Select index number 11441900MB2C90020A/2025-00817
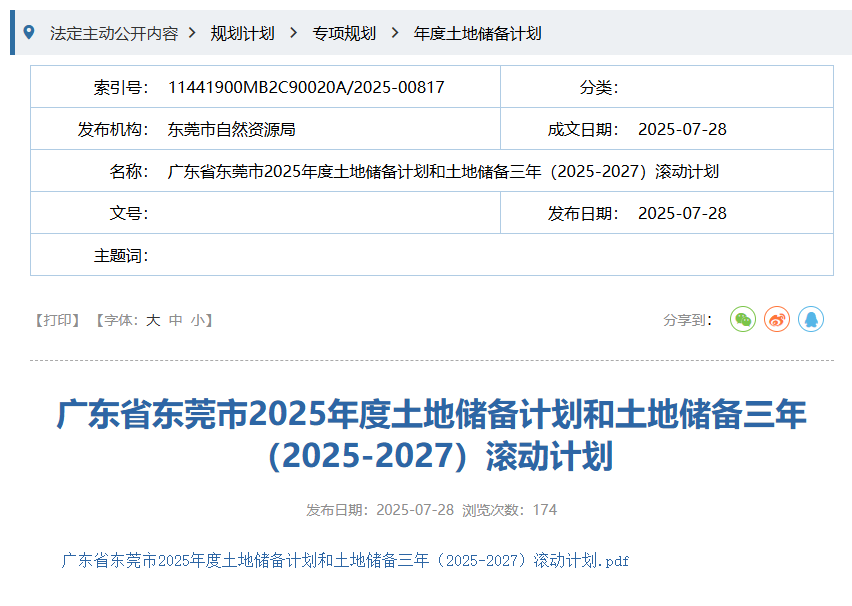This screenshot has height=606, width=852. [x=306, y=87]
